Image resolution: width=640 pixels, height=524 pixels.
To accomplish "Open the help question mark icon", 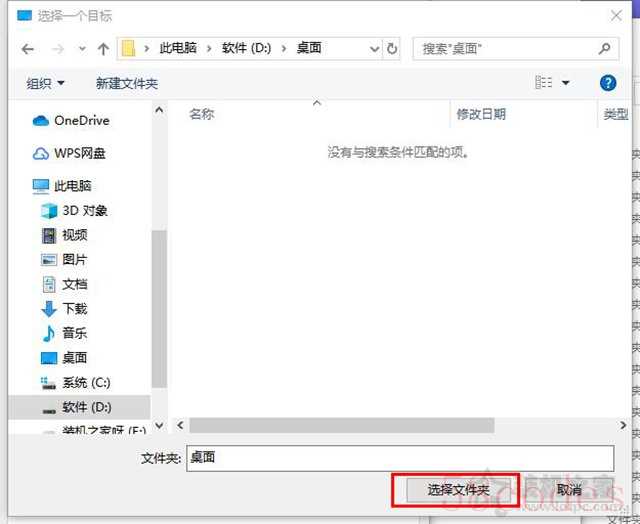I will pos(607,83).
